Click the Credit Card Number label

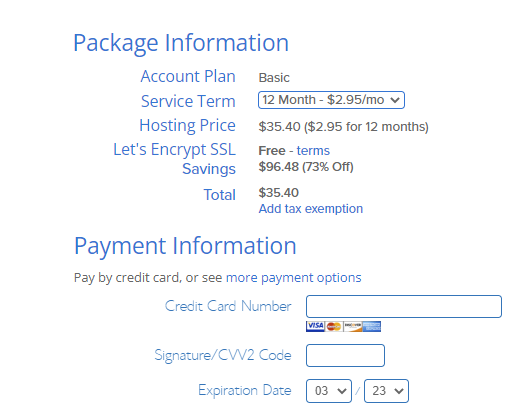(x=228, y=306)
